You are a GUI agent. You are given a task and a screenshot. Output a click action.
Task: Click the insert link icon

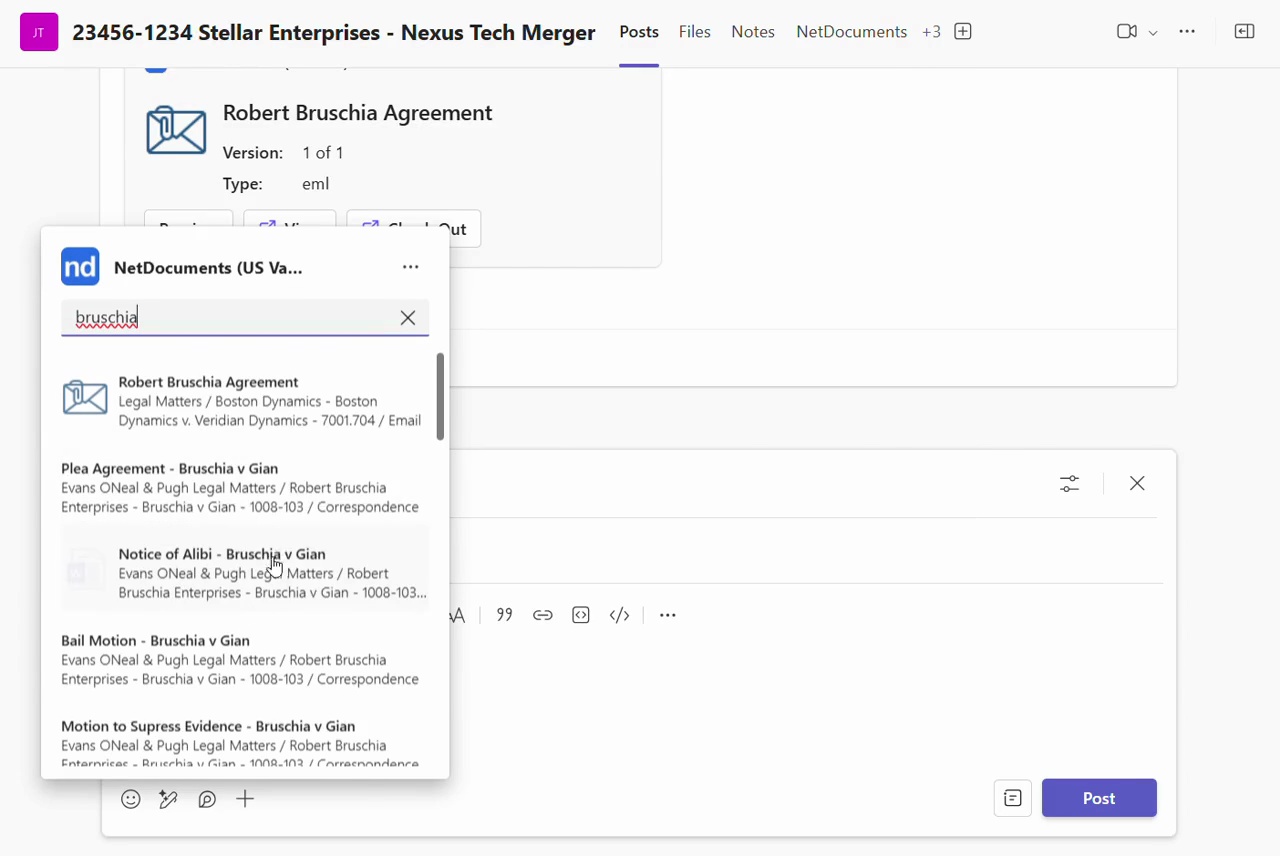tap(543, 615)
